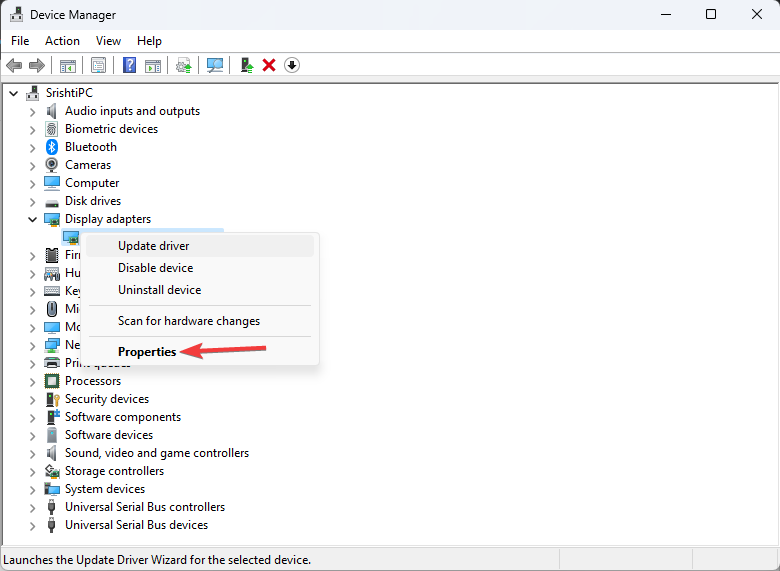Open the File menu

20,41
